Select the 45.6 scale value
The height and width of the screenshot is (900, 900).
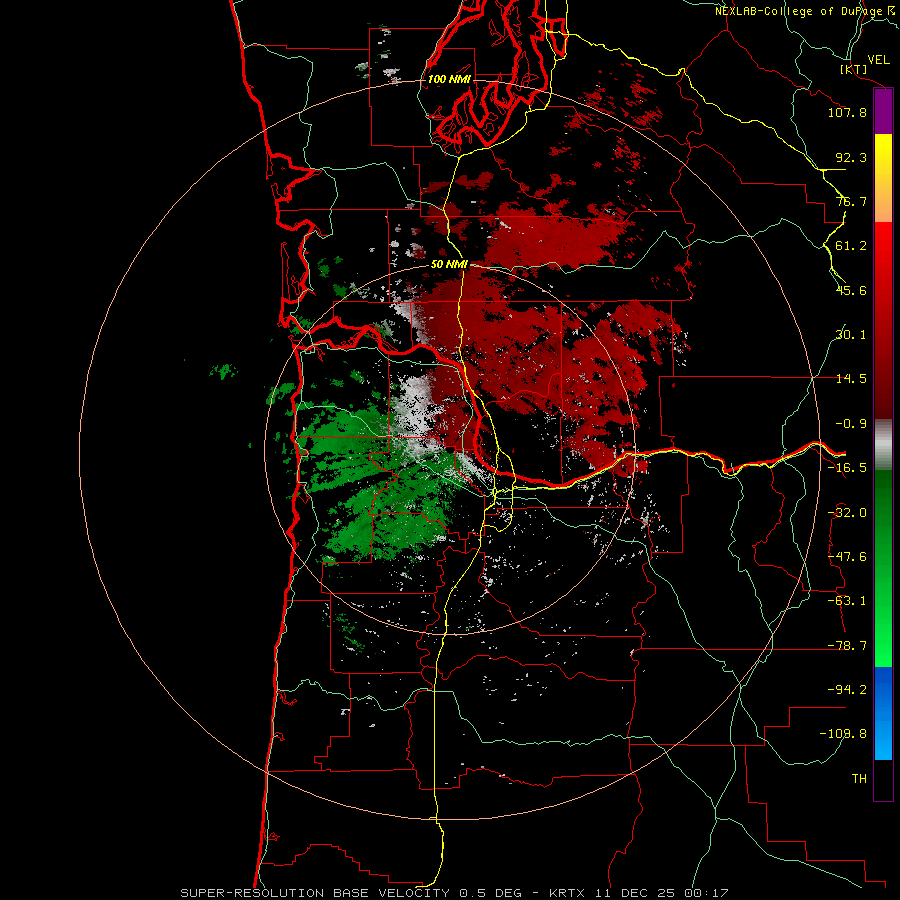(x=851, y=290)
